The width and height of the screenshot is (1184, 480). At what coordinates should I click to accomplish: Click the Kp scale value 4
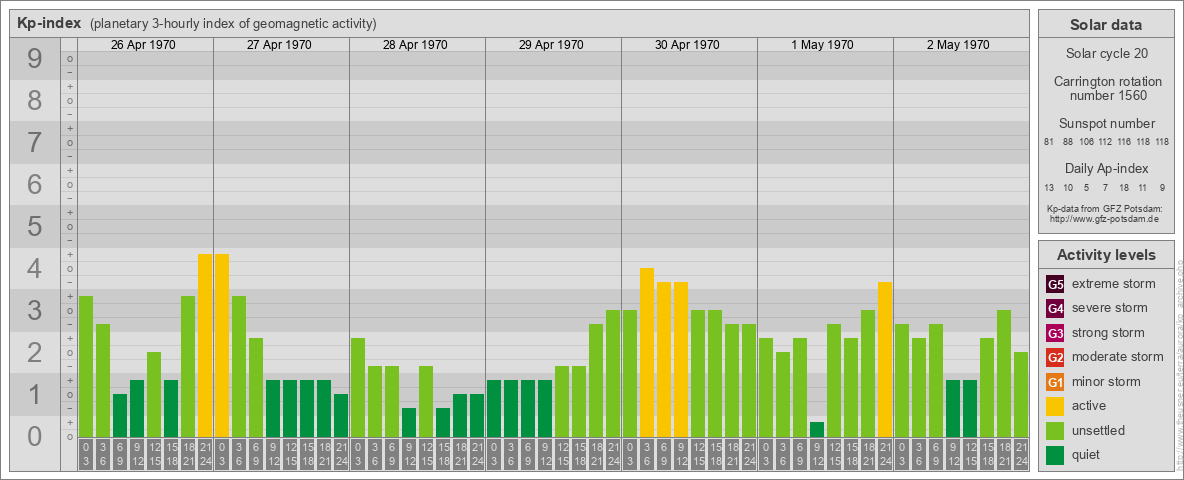35,268
